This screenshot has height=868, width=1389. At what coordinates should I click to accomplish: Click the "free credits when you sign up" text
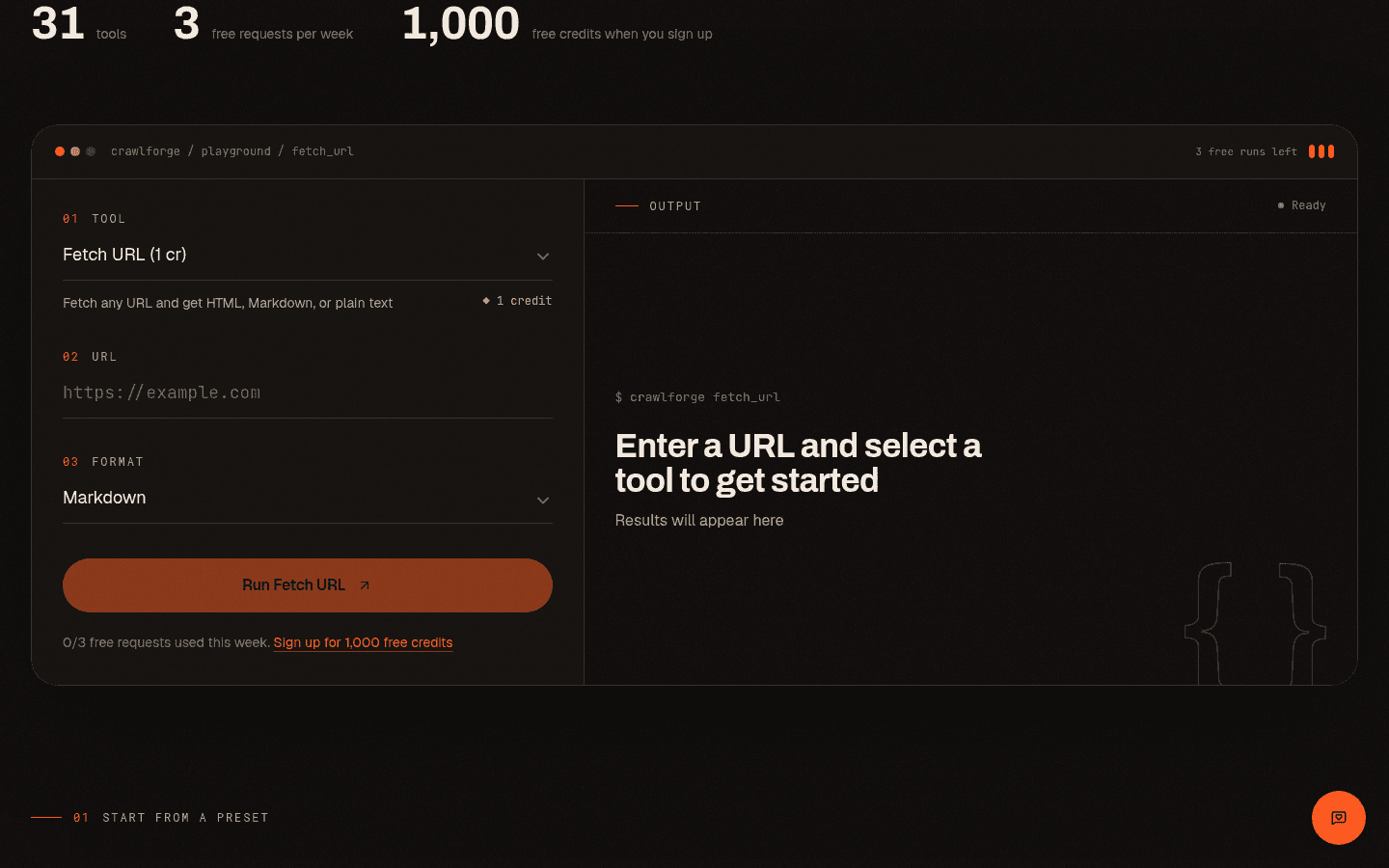[622, 34]
